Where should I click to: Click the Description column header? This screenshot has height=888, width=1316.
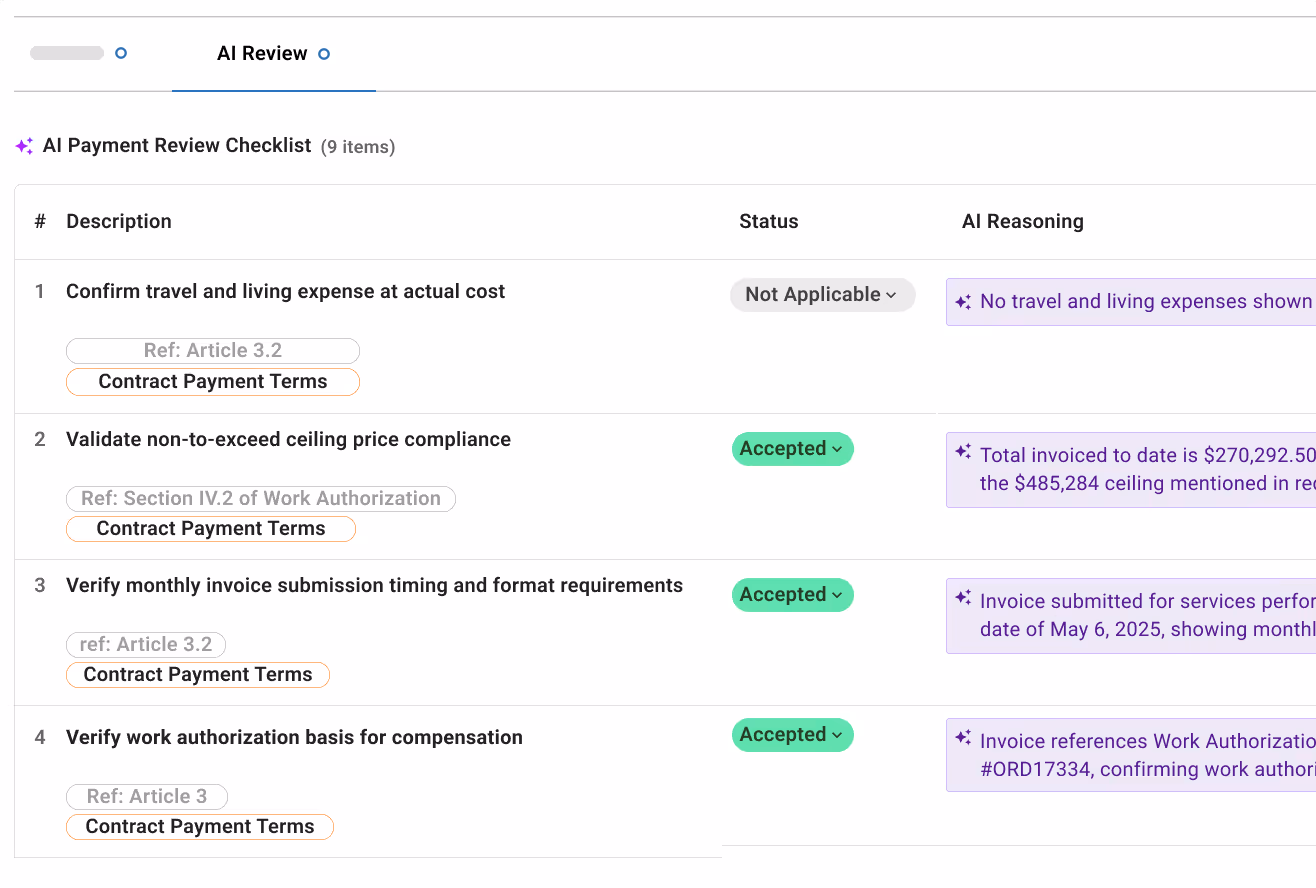tap(119, 222)
